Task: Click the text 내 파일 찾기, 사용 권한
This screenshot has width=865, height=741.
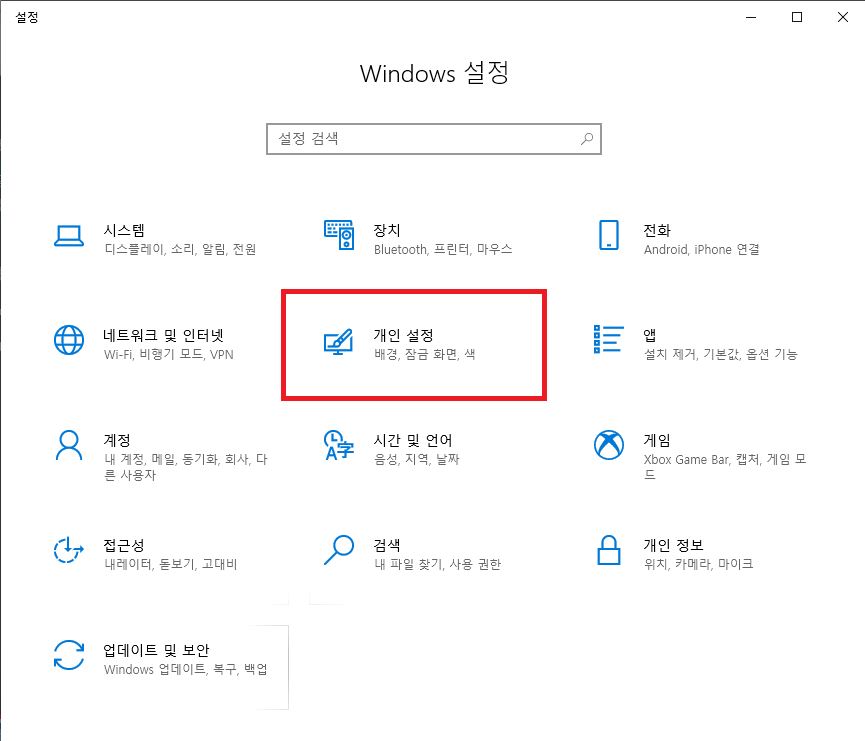Action: (x=437, y=564)
